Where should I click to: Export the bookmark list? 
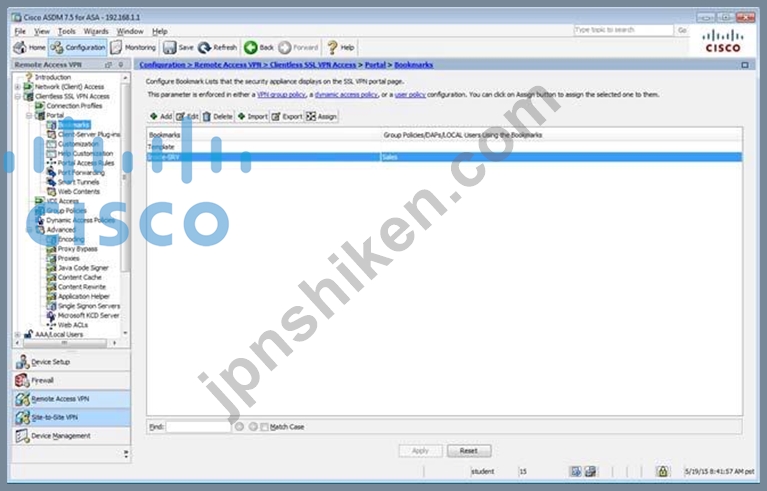click(287, 116)
